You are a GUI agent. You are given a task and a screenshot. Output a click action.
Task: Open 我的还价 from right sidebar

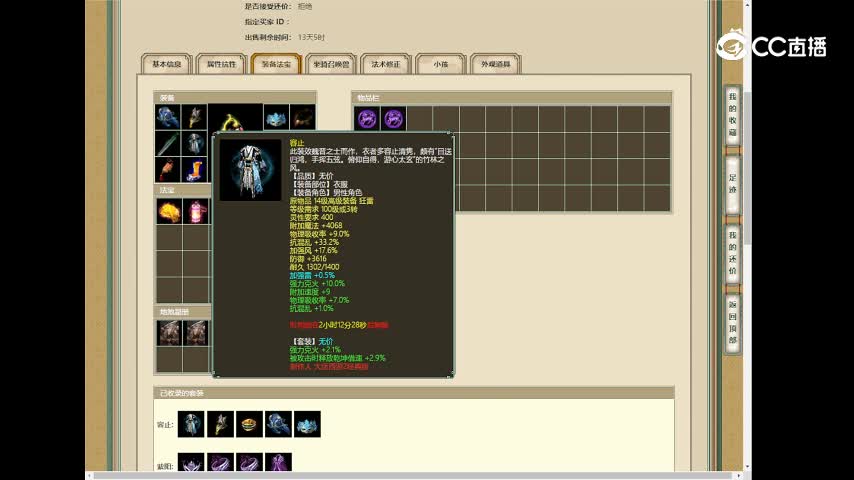click(733, 253)
